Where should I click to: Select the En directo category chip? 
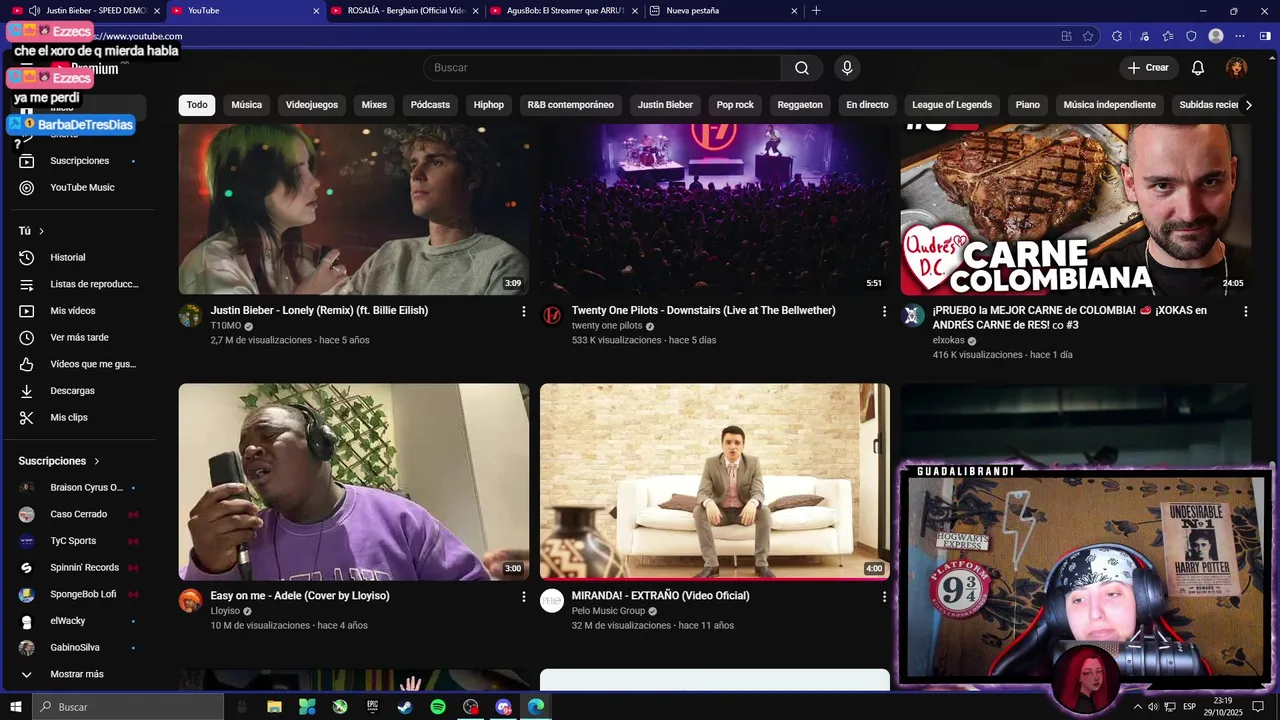coord(867,105)
